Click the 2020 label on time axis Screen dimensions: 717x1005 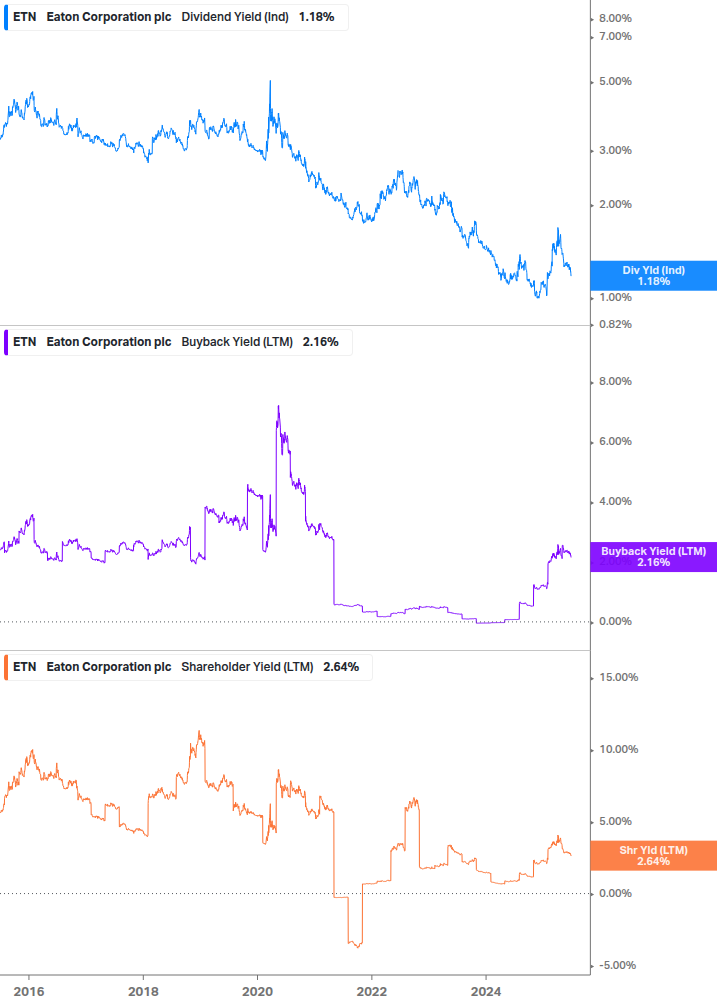[x=257, y=992]
